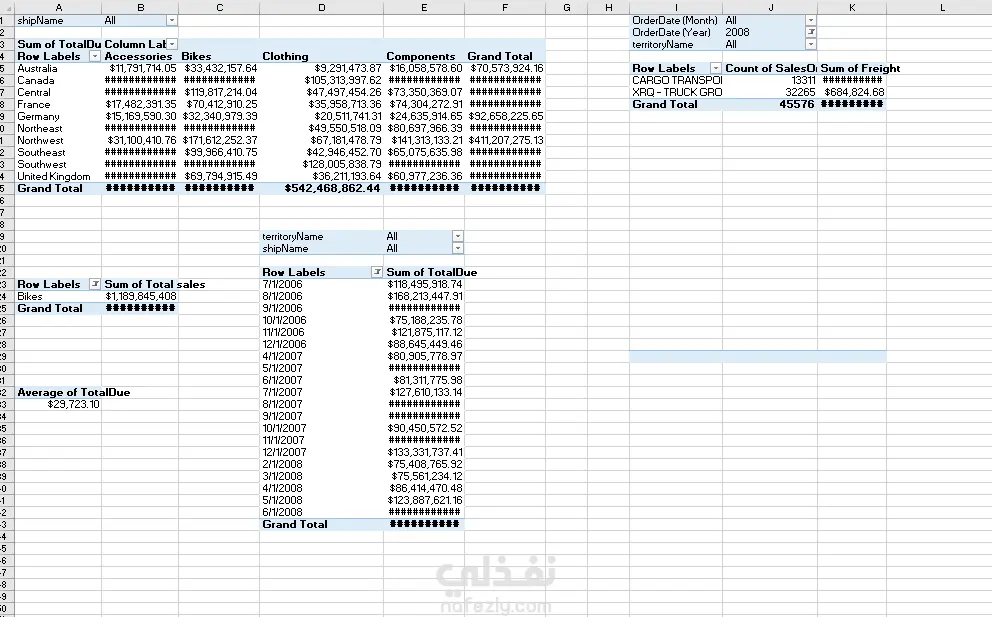Select column C header
Screen dimensions: 992x617
220,8
